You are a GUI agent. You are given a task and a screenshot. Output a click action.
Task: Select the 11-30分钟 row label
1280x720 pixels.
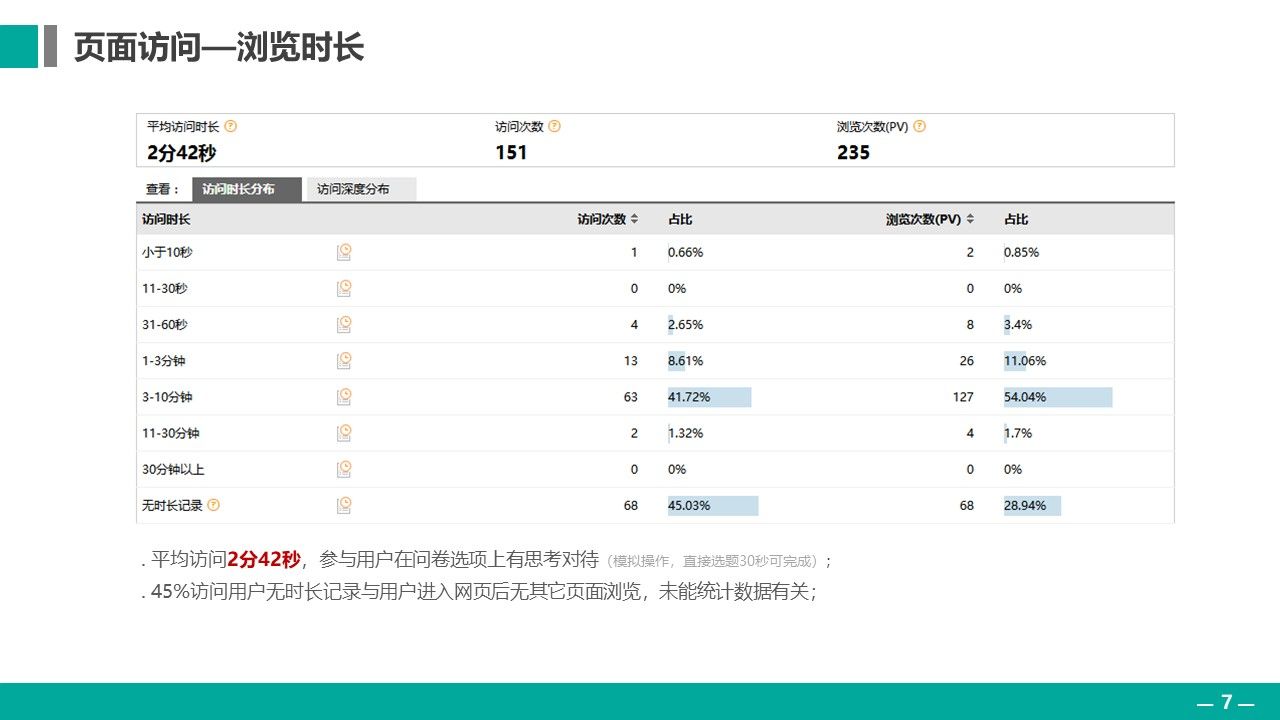point(170,433)
